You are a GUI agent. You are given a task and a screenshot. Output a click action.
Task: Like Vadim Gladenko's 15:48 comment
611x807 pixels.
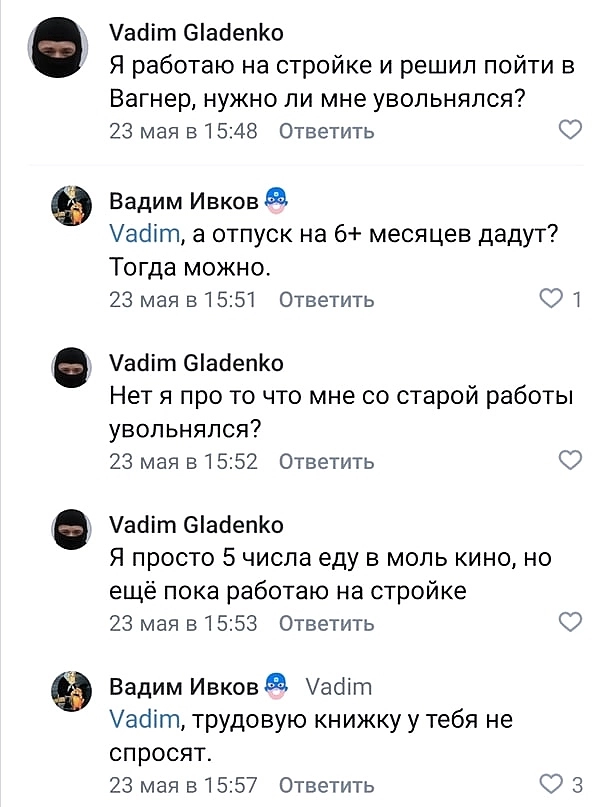[x=569, y=130]
